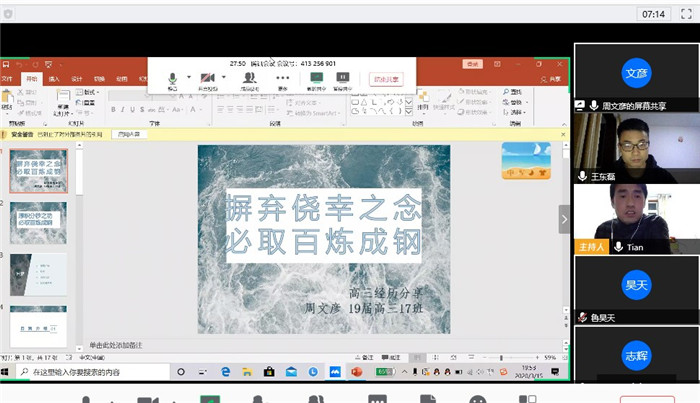Open the Insert ribbon tab
Viewport: 700px width, 403px height.
[54, 78]
